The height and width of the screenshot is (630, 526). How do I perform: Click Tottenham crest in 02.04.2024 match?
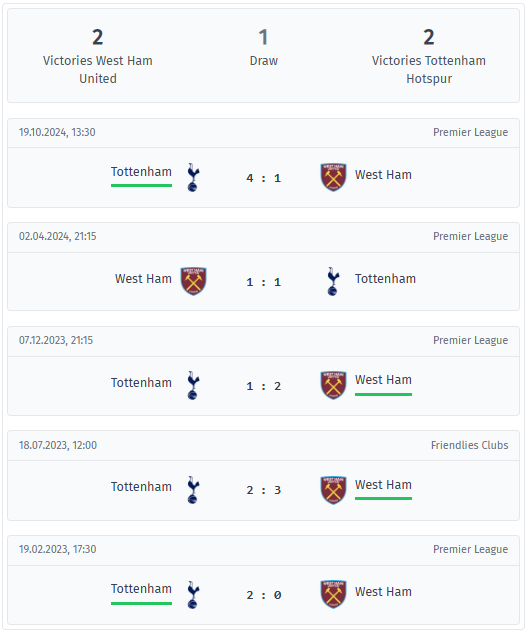[333, 281]
